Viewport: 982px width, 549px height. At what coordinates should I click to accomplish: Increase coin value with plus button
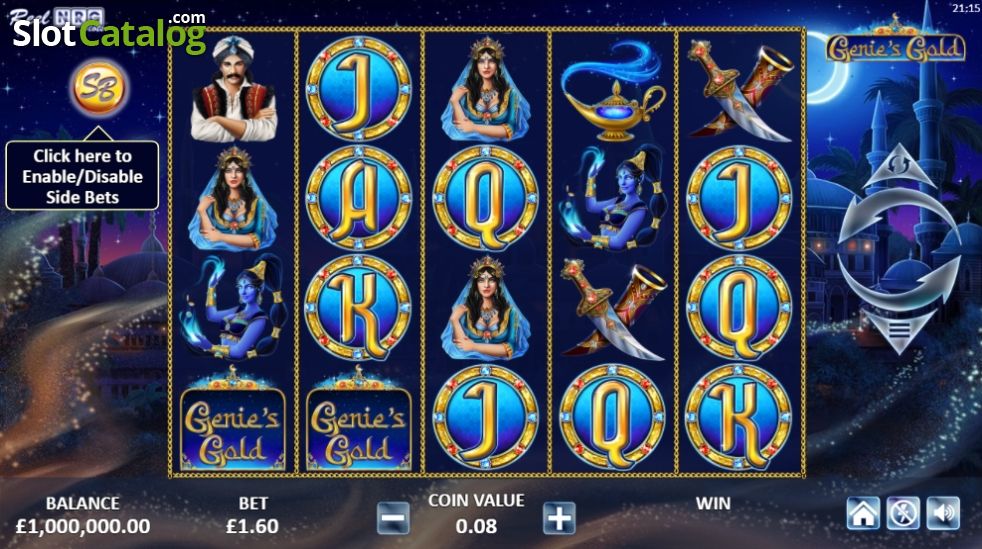pos(559,518)
